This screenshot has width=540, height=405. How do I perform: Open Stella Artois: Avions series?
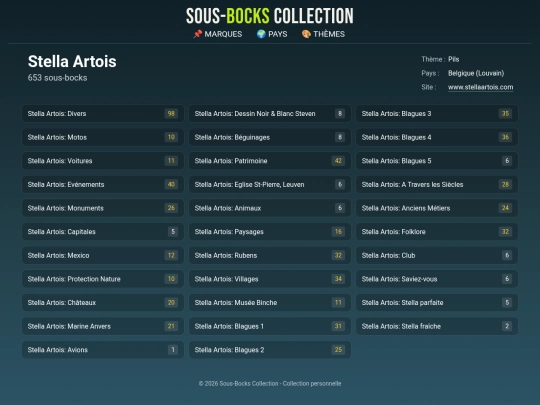tap(103, 350)
